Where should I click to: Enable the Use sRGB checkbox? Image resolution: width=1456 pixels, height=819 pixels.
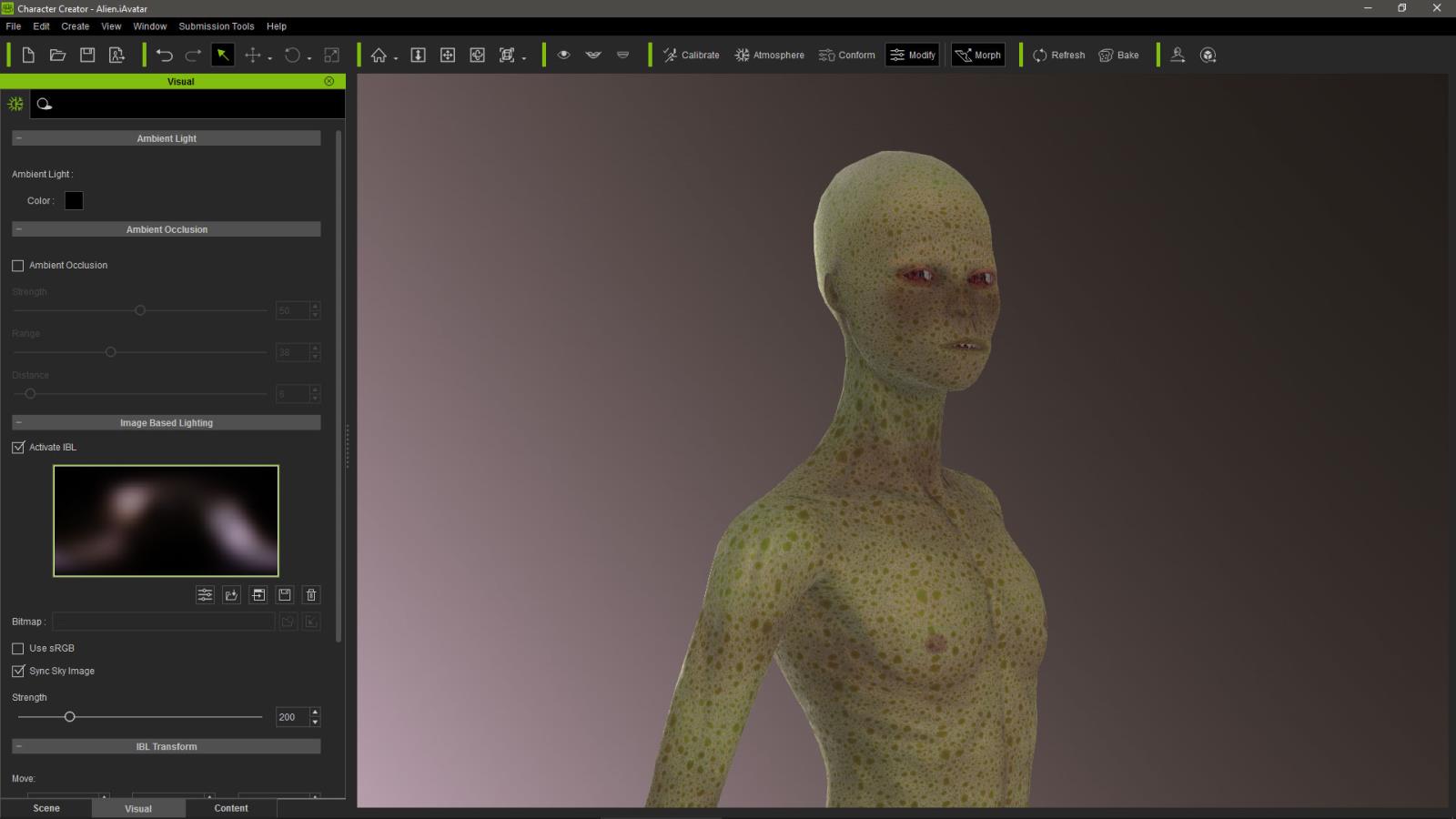[18, 648]
